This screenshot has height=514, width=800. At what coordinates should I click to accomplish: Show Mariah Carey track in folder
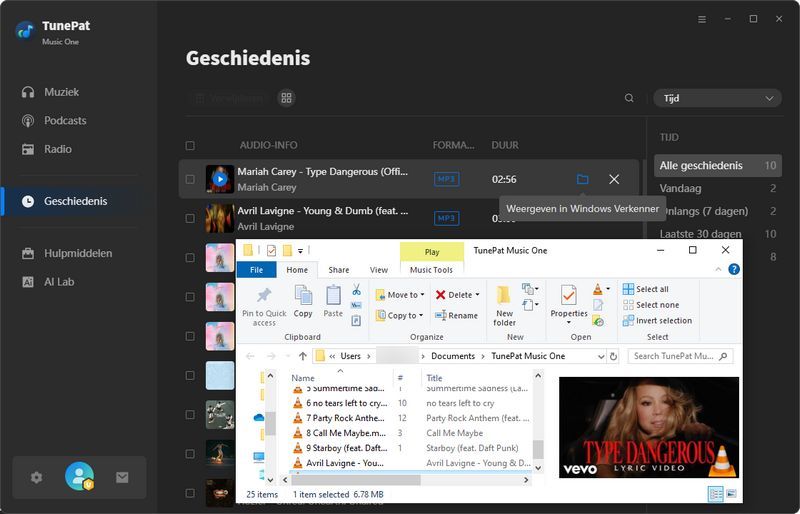click(x=582, y=179)
